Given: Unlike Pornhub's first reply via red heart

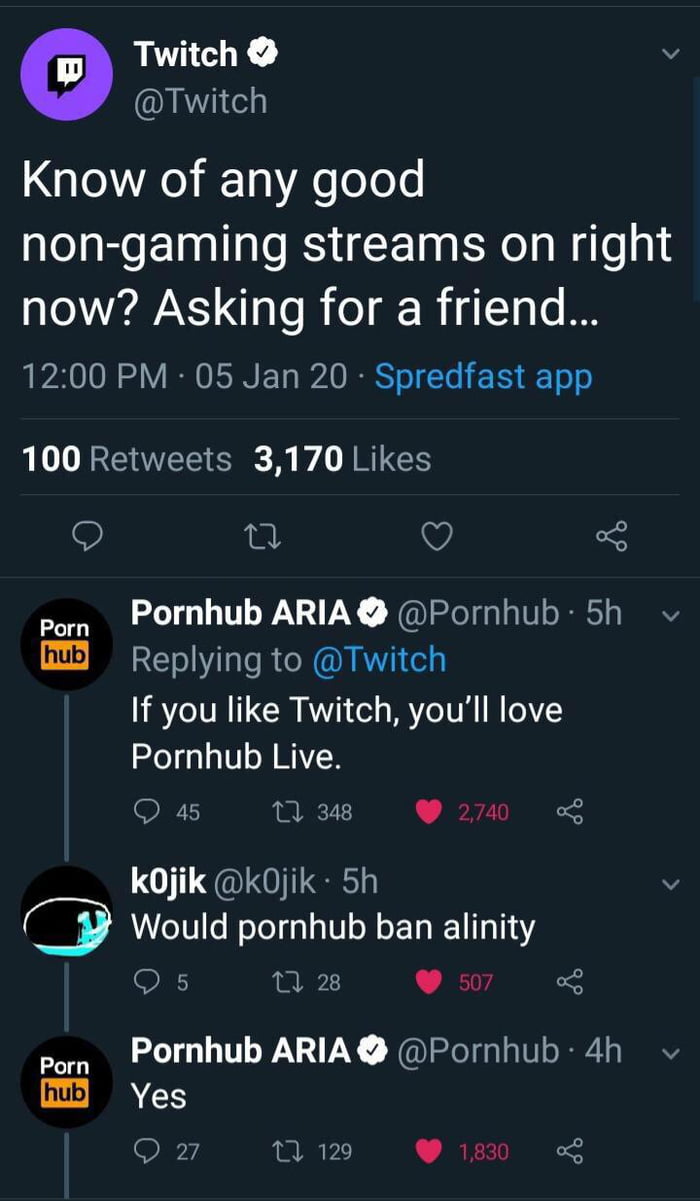Looking at the screenshot, I should click(x=430, y=811).
